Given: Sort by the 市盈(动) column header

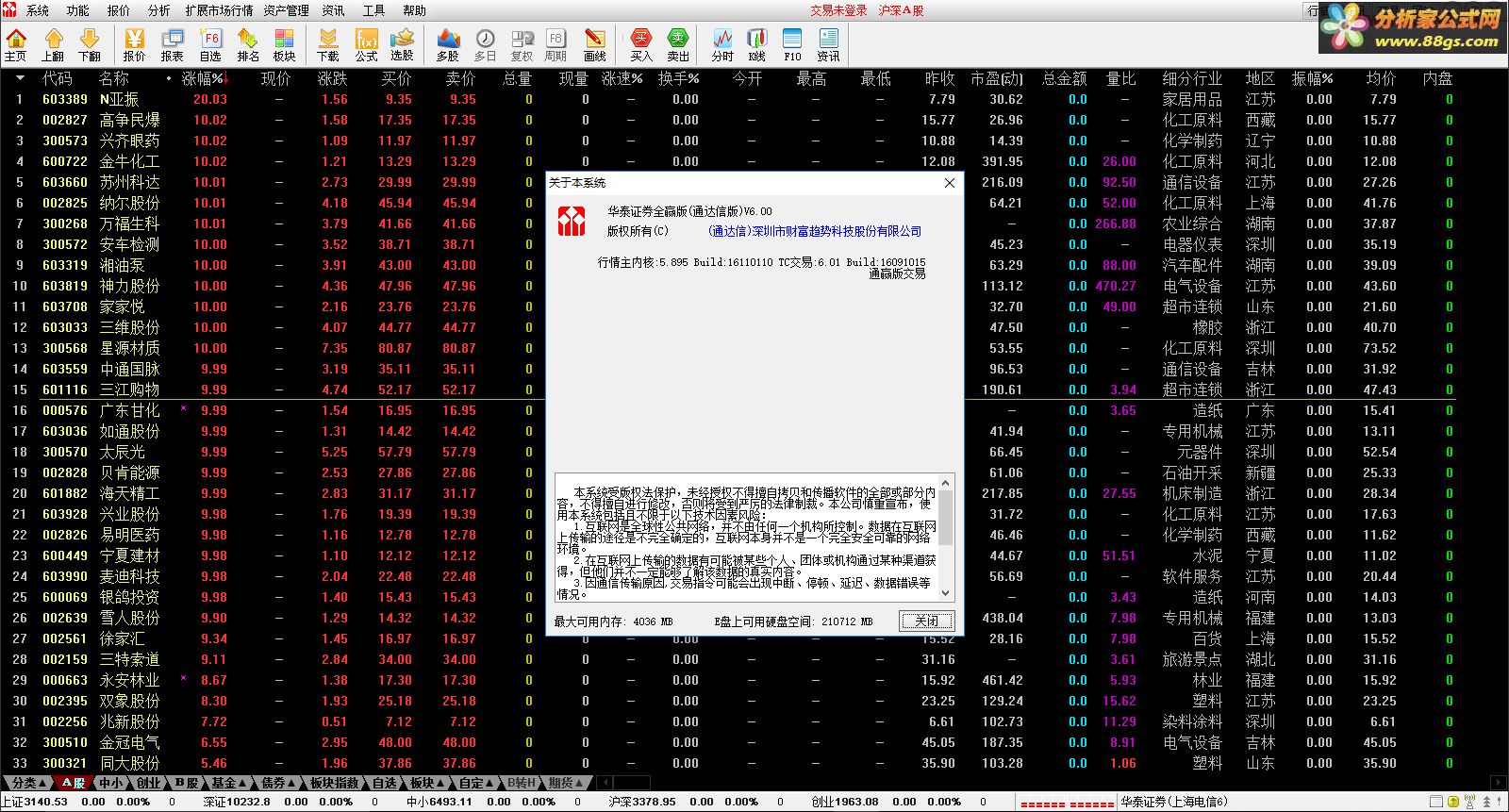Looking at the screenshot, I should tap(996, 79).
